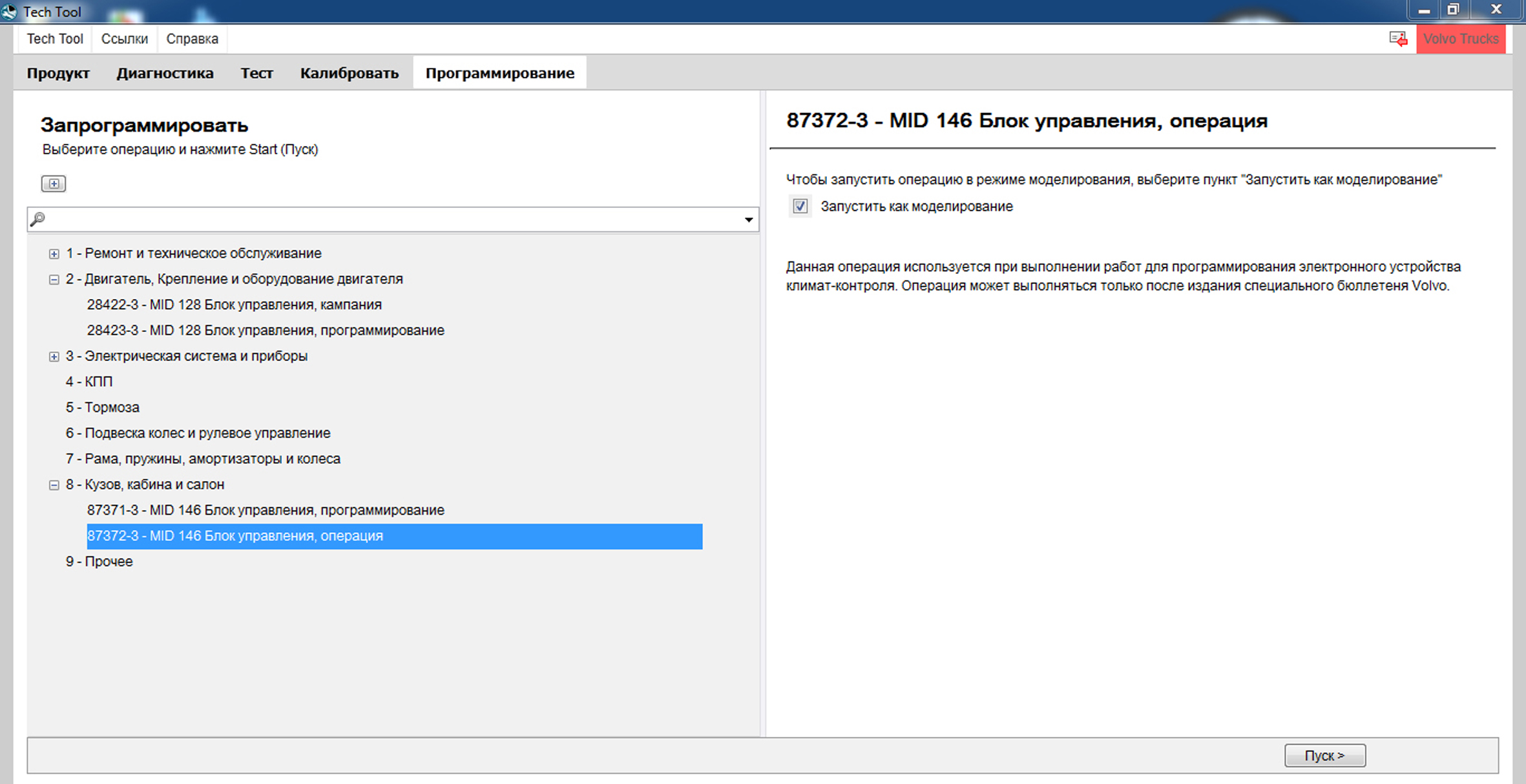This screenshot has height=784, width=1526.
Task: Open the Ссылки menu
Action: [x=124, y=39]
